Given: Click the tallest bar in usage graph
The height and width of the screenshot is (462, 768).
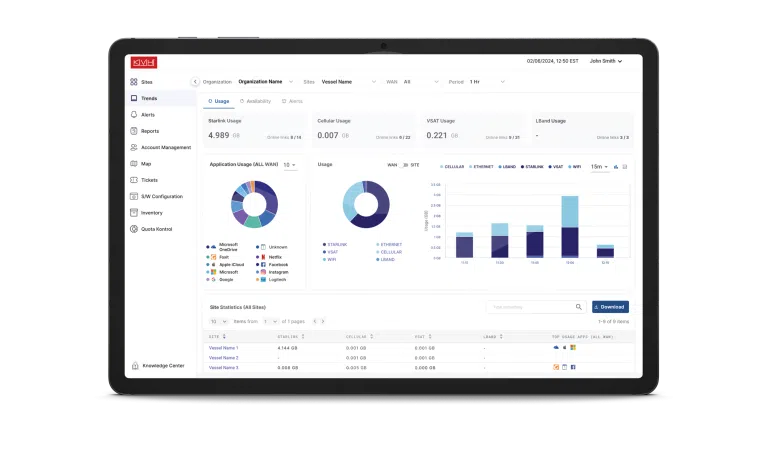Looking at the screenshot, I should click(570, 226).
